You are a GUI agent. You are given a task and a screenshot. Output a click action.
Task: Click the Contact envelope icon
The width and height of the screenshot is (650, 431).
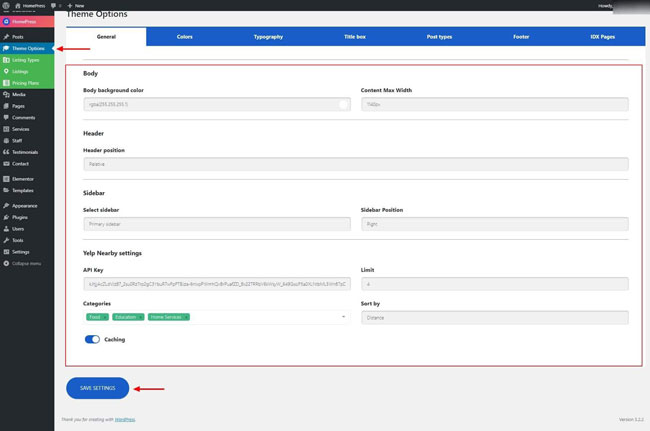coord(6,164)
